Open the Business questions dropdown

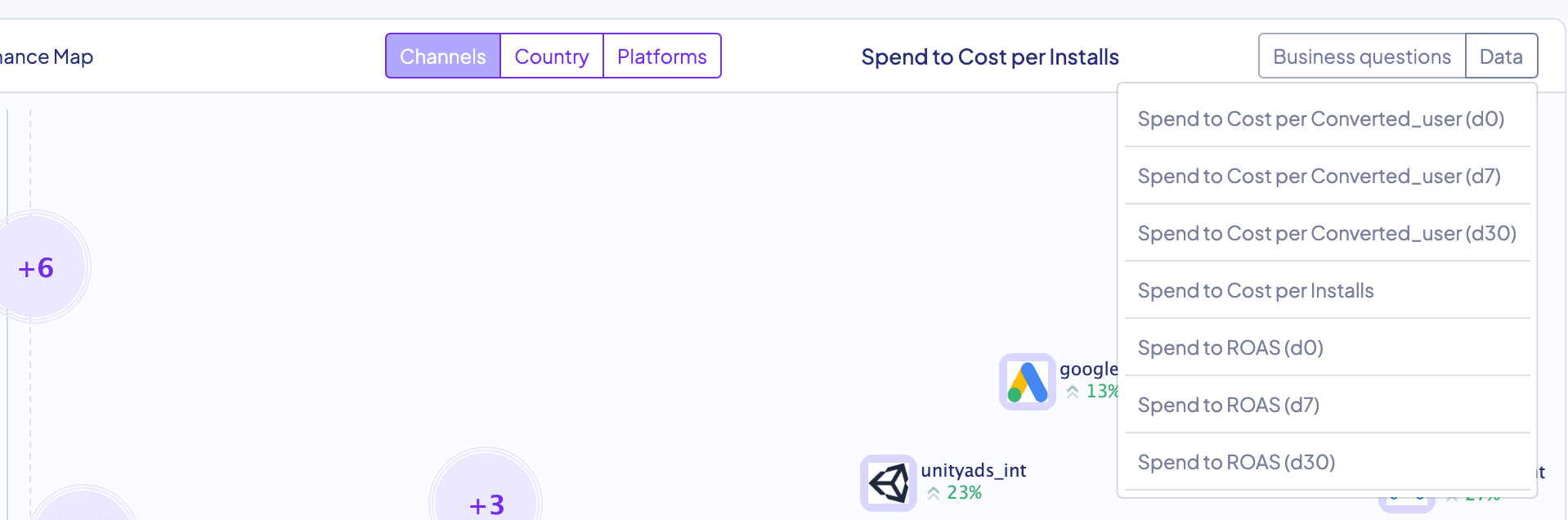1361,56
